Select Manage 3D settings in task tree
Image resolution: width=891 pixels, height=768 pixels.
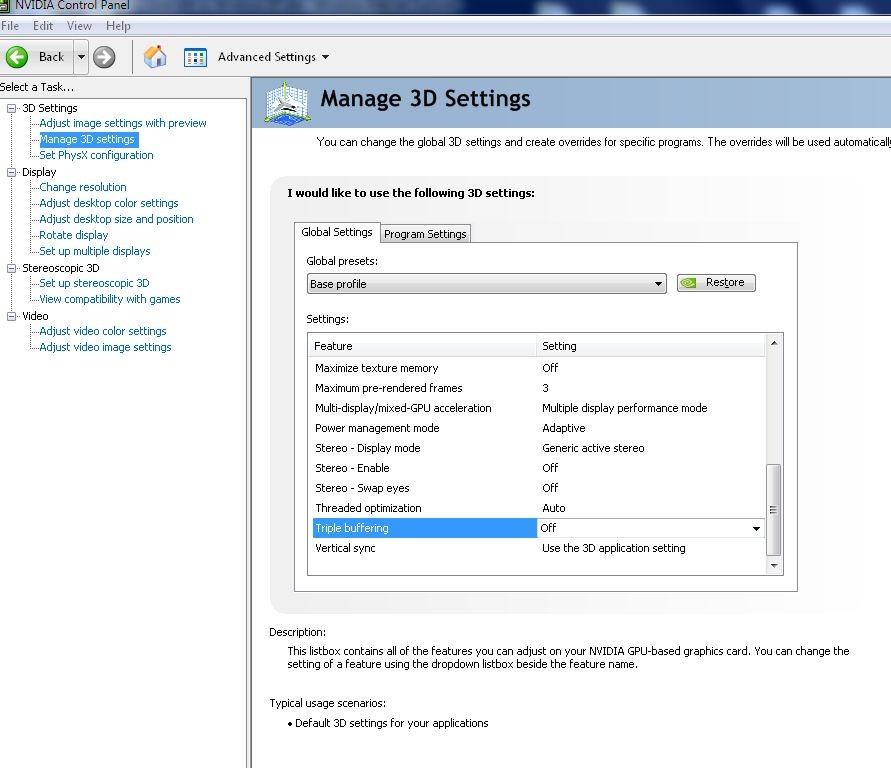(x=88, y=139)
